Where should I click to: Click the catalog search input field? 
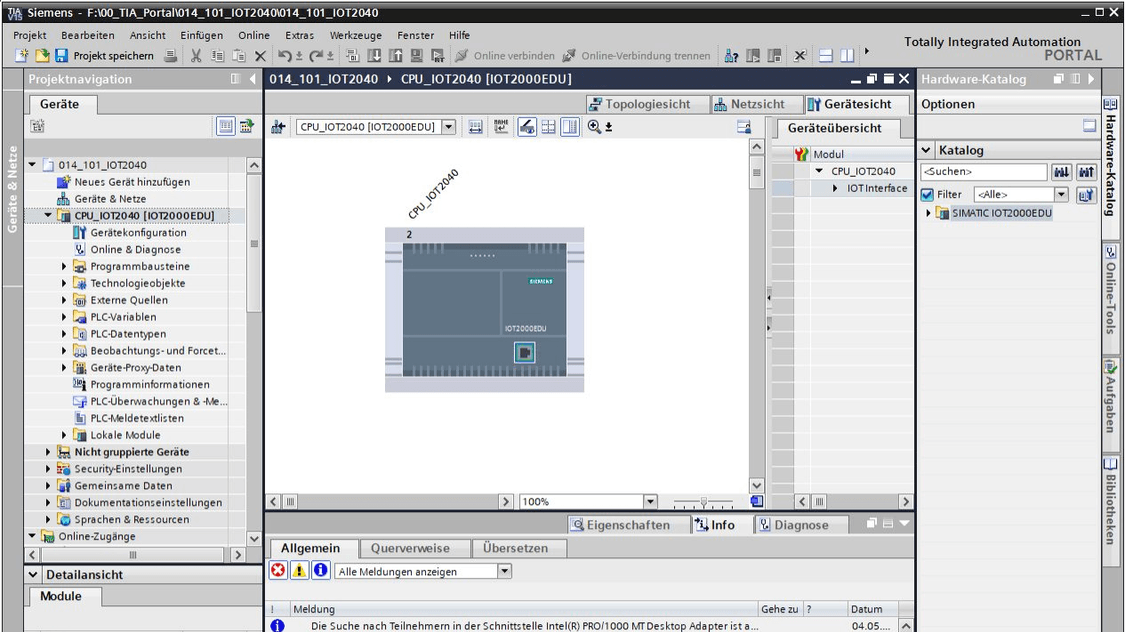tap(984, 171)
